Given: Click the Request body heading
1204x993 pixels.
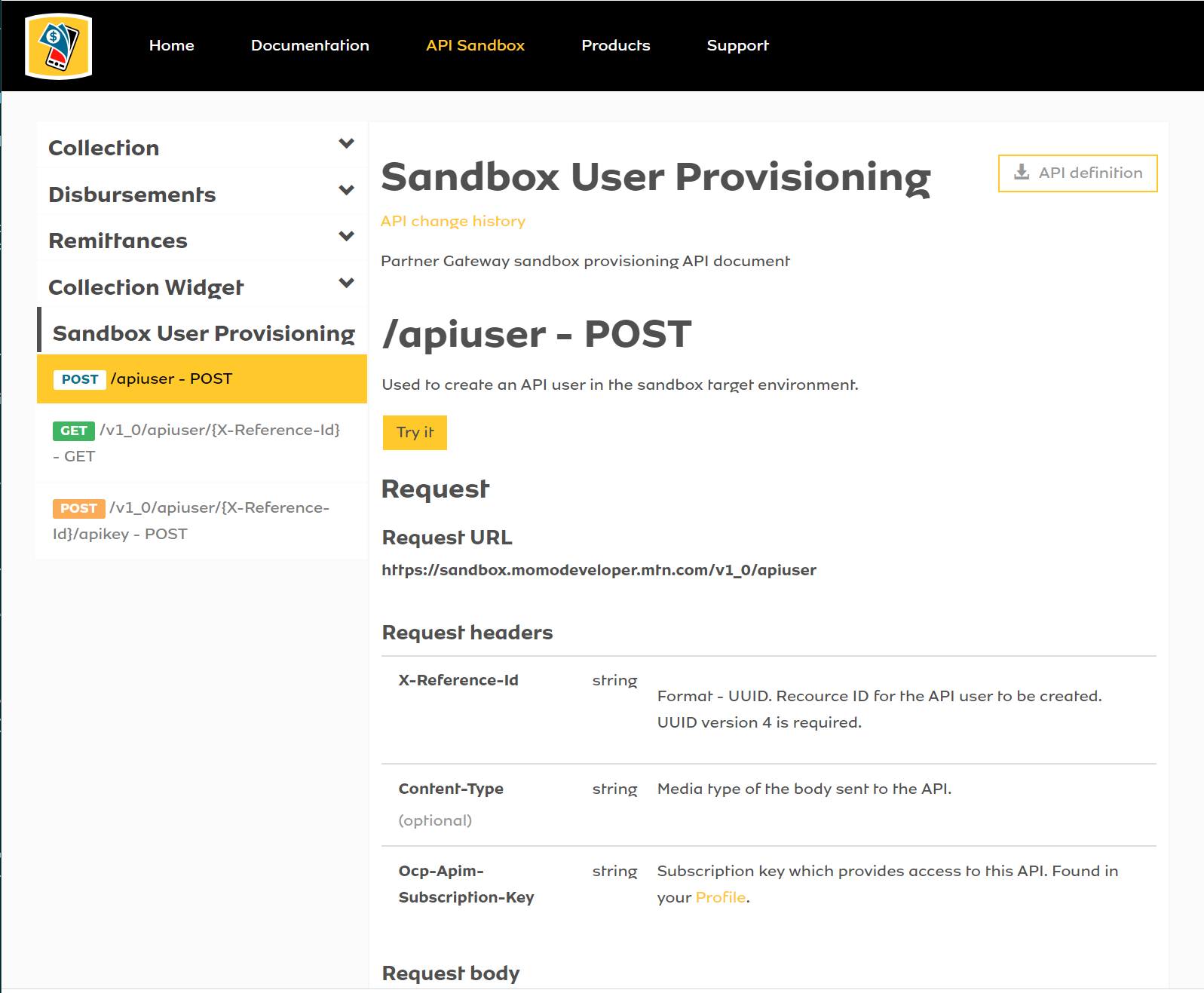Looking at the screenshot, I should [x=451, y=973].
